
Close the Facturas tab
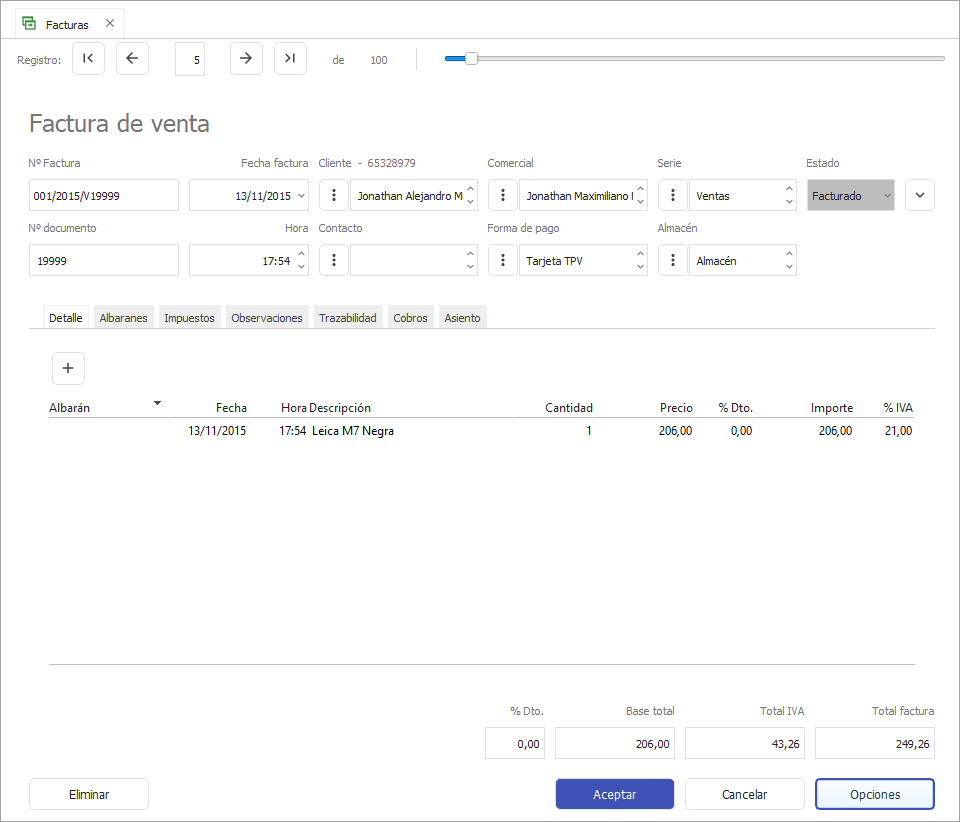(110, 23)
